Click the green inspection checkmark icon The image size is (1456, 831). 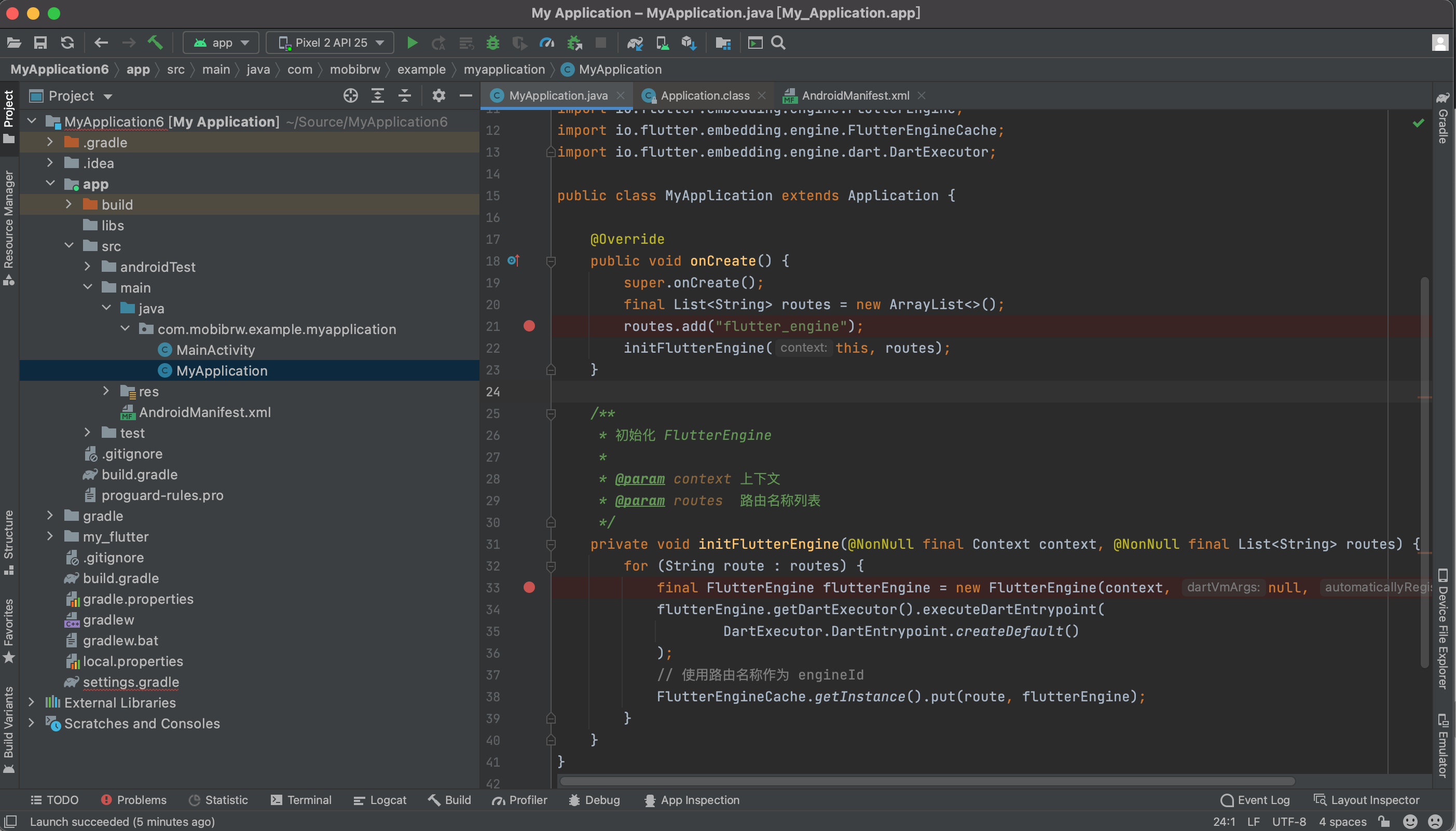point(1418,123)
